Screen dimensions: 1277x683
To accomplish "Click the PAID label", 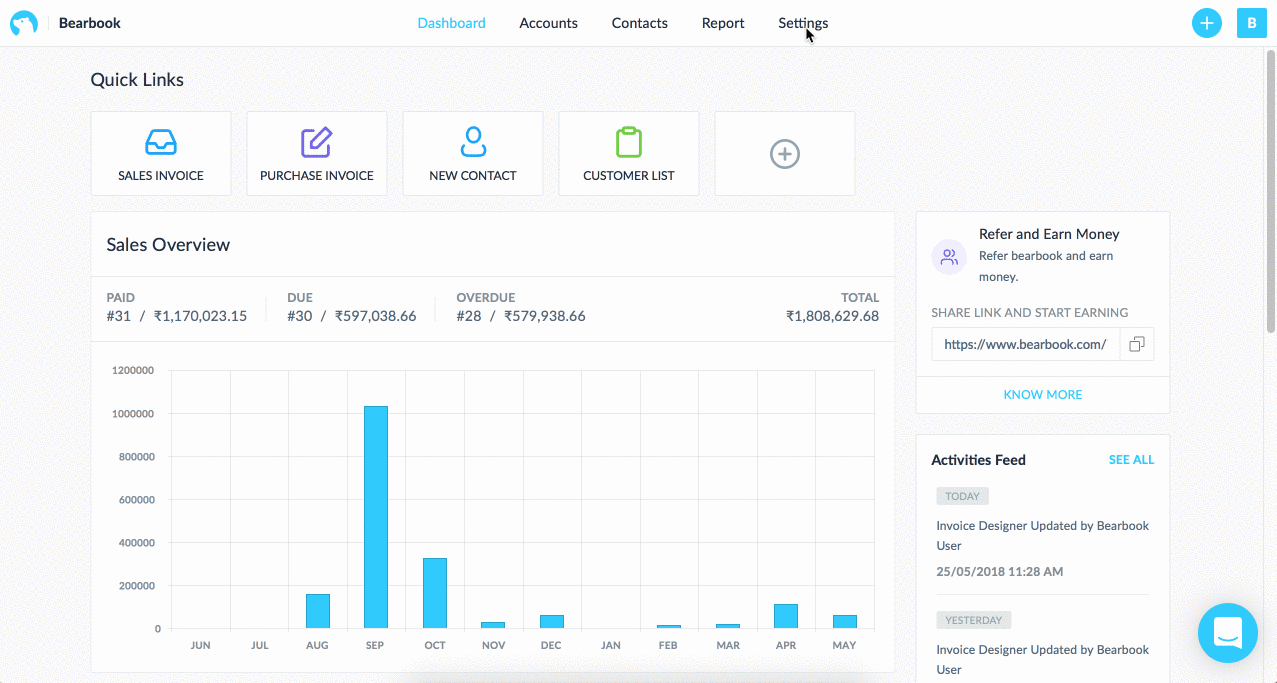I will [121, 298].
